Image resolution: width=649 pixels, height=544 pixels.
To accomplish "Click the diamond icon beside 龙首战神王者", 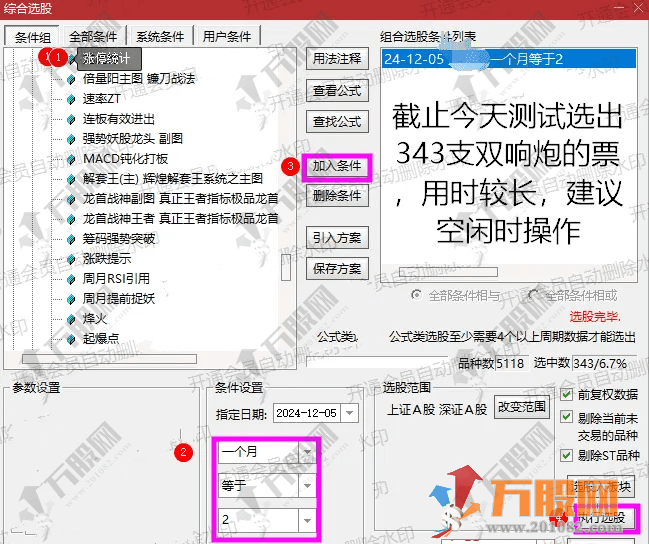I will click(71, 219).
